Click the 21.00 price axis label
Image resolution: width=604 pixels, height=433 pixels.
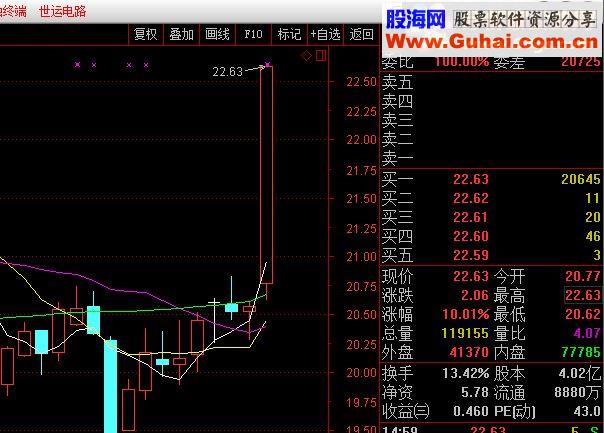(361, 257)
